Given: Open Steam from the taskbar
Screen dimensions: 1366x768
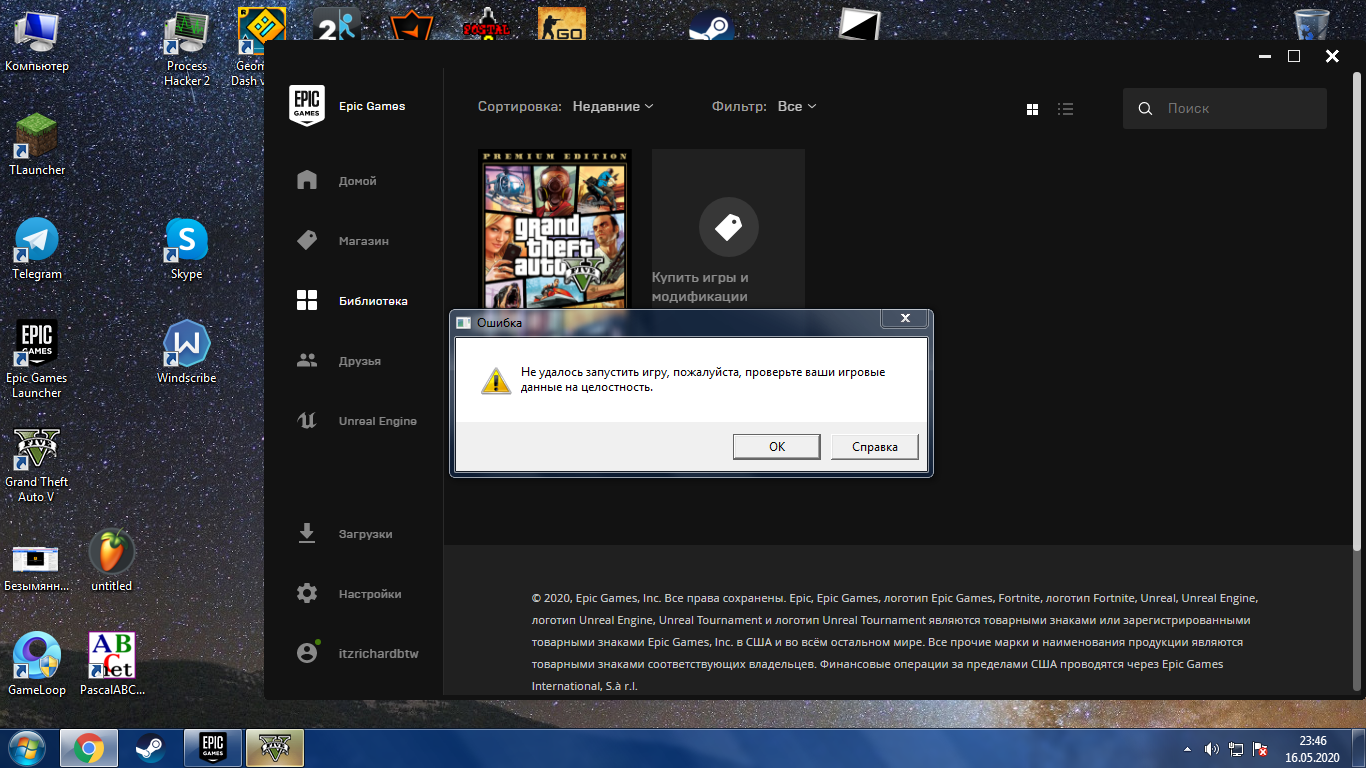Looking at the screenshot, I should click(151, 748).
